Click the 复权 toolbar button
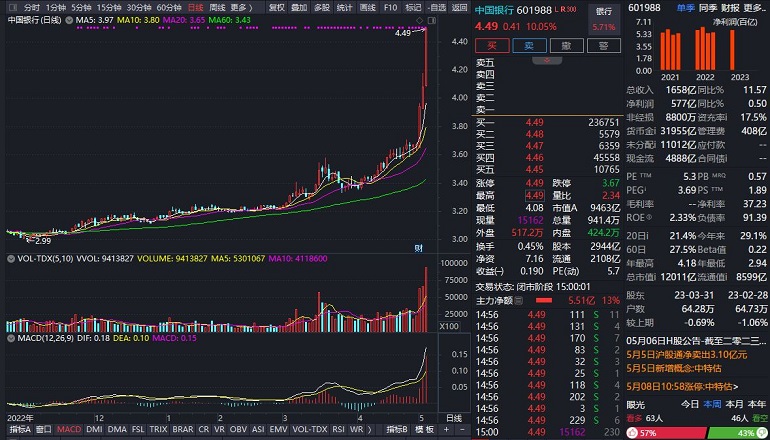Screen dimensions: 770x440 277,7
